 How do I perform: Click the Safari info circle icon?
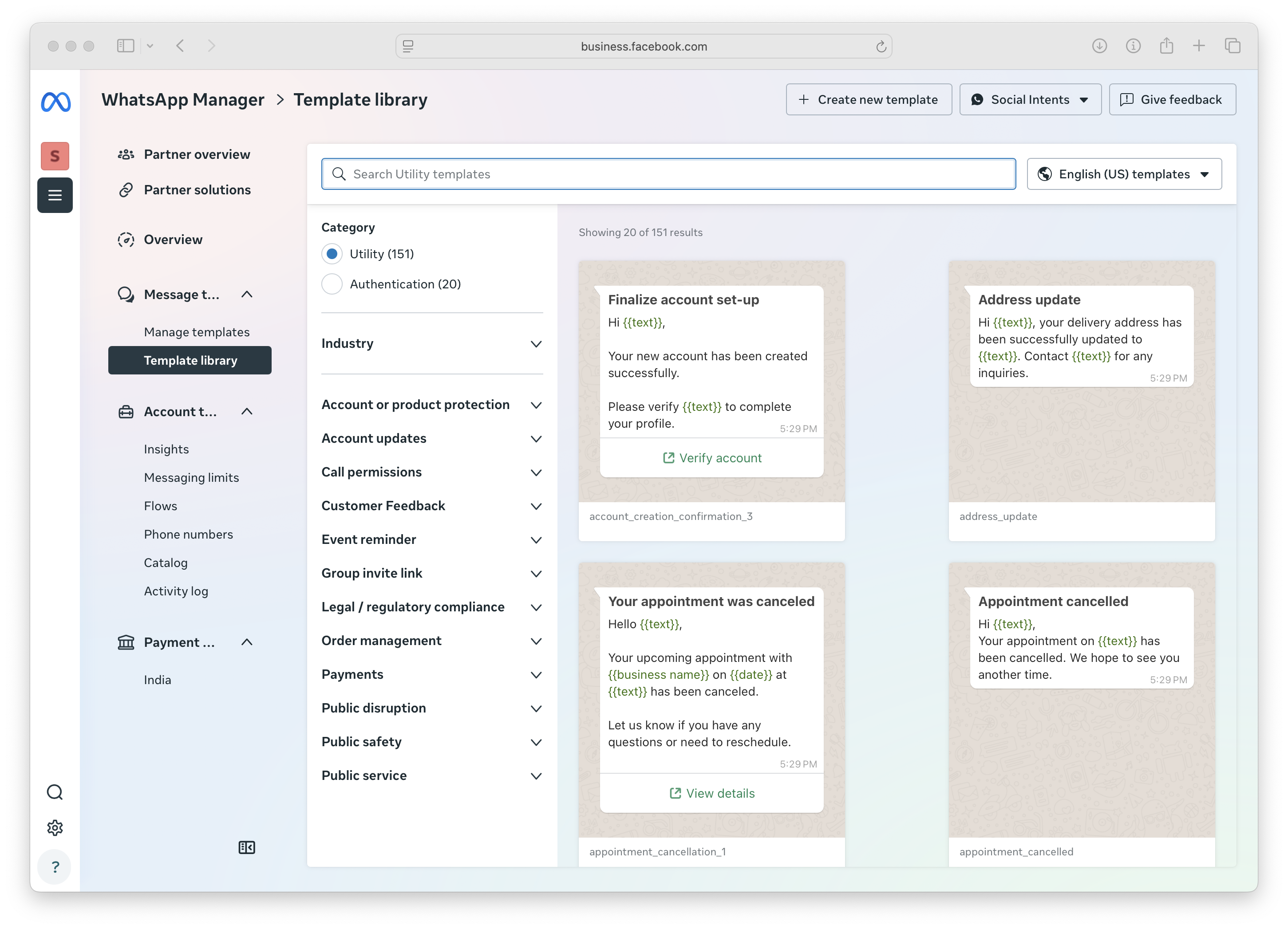pyautogui.click(x=1133, y=46)
